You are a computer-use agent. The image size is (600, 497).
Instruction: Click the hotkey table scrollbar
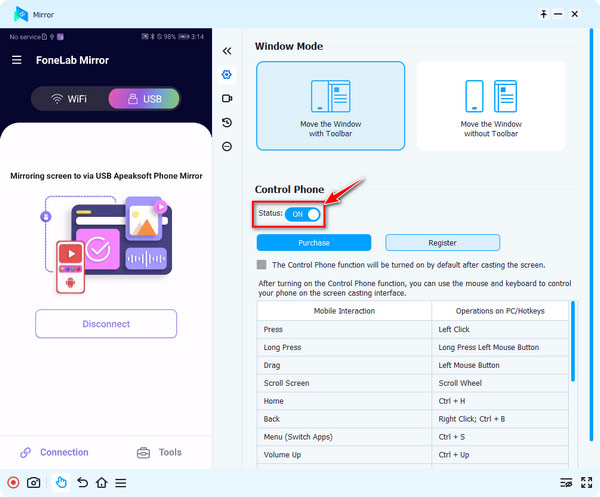pos(573,341)
